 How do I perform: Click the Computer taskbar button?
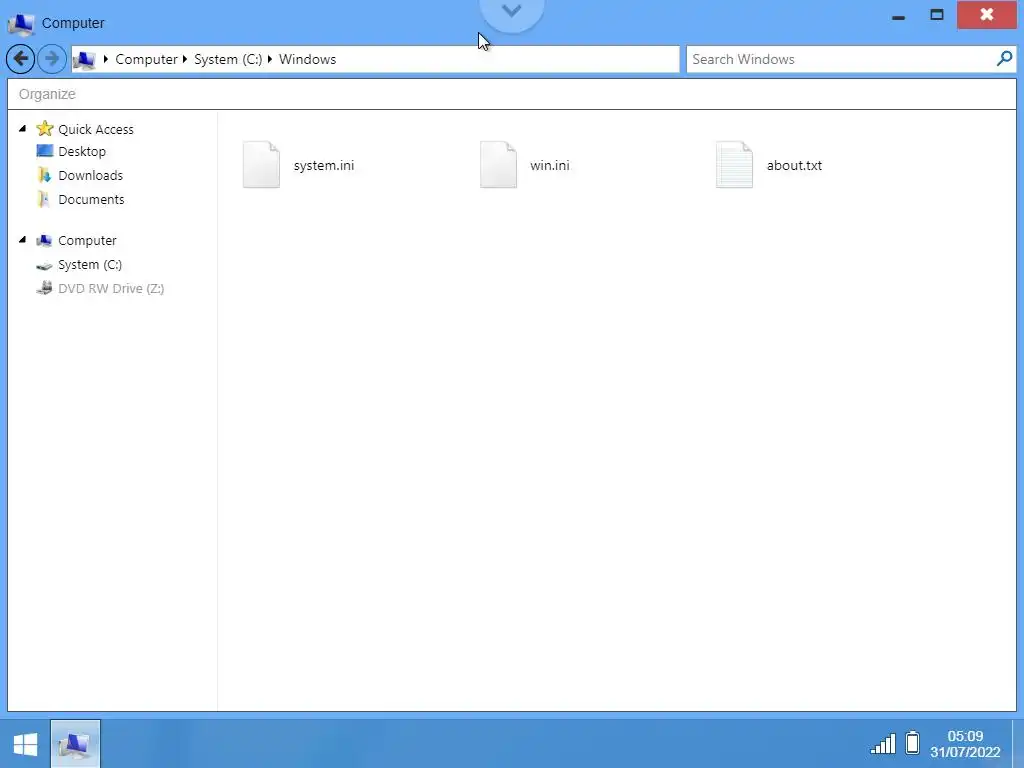pos(75,744)
